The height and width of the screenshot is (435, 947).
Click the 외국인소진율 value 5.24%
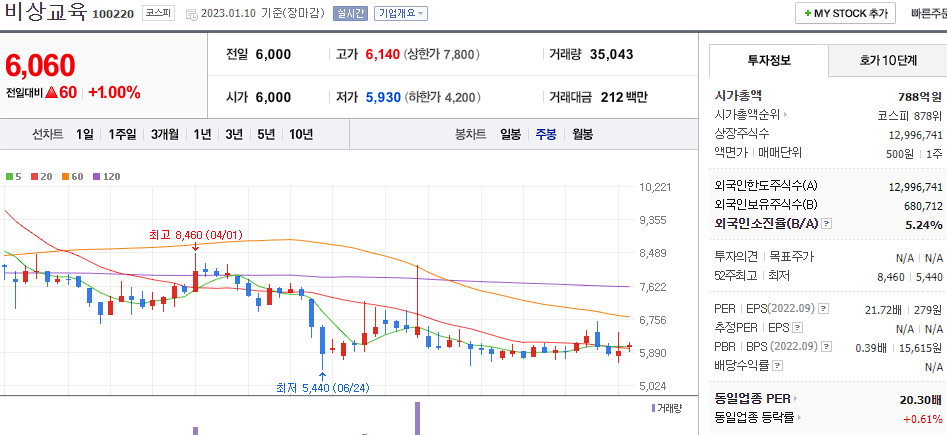tap(924, 225)
